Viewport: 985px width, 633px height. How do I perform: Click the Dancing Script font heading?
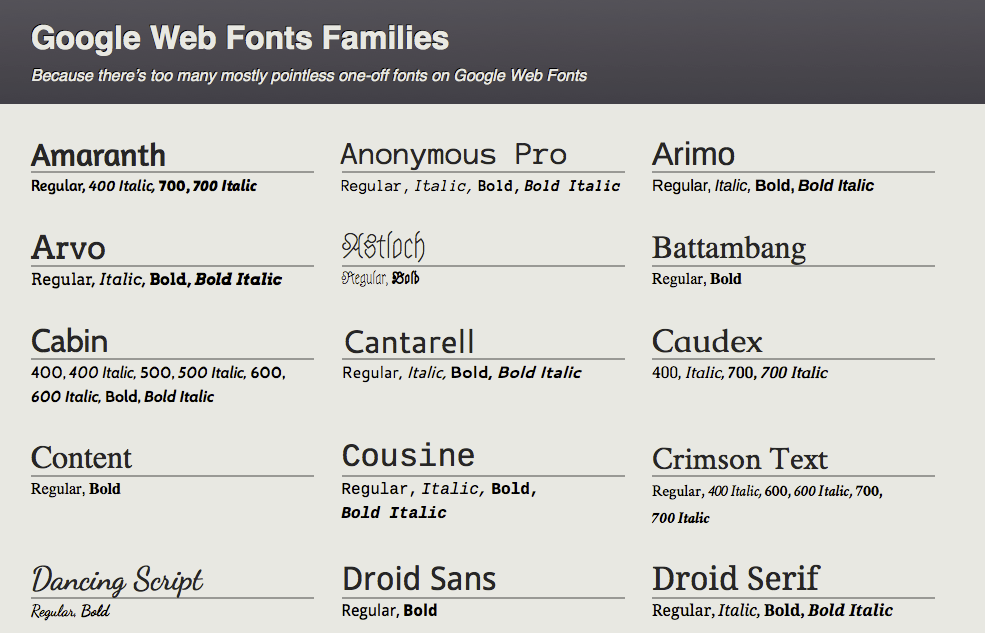(x=116, y=578)
